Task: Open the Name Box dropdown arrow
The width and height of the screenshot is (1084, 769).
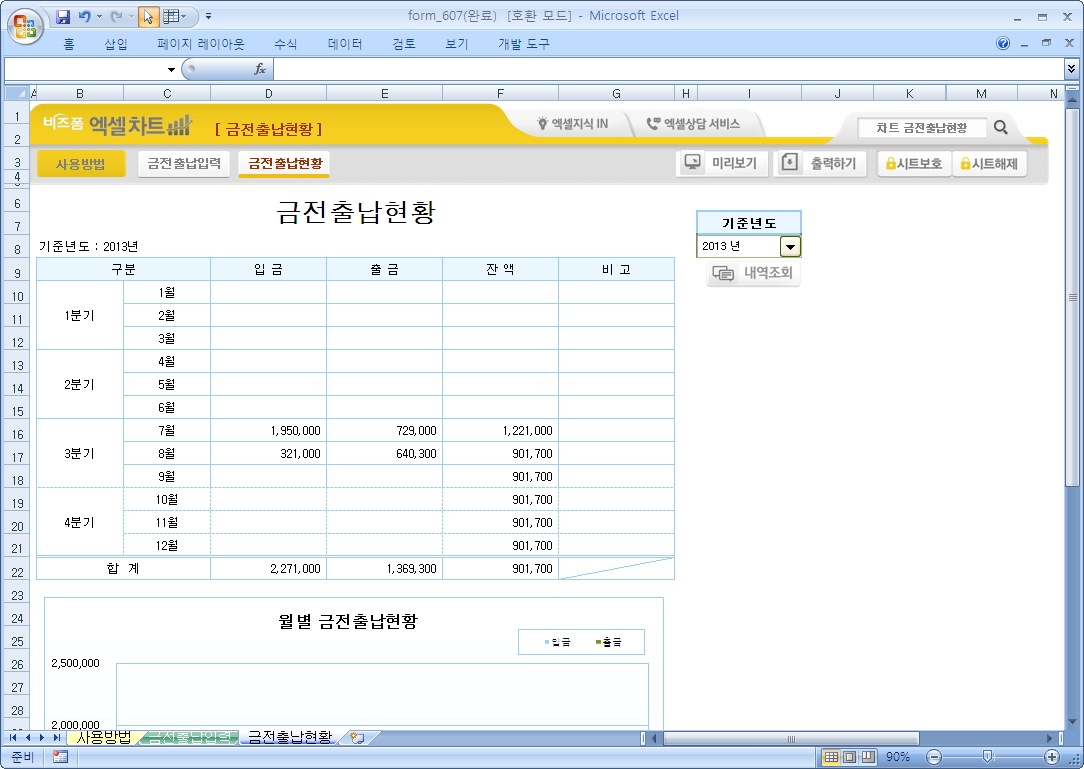Action: pos(171,70)
